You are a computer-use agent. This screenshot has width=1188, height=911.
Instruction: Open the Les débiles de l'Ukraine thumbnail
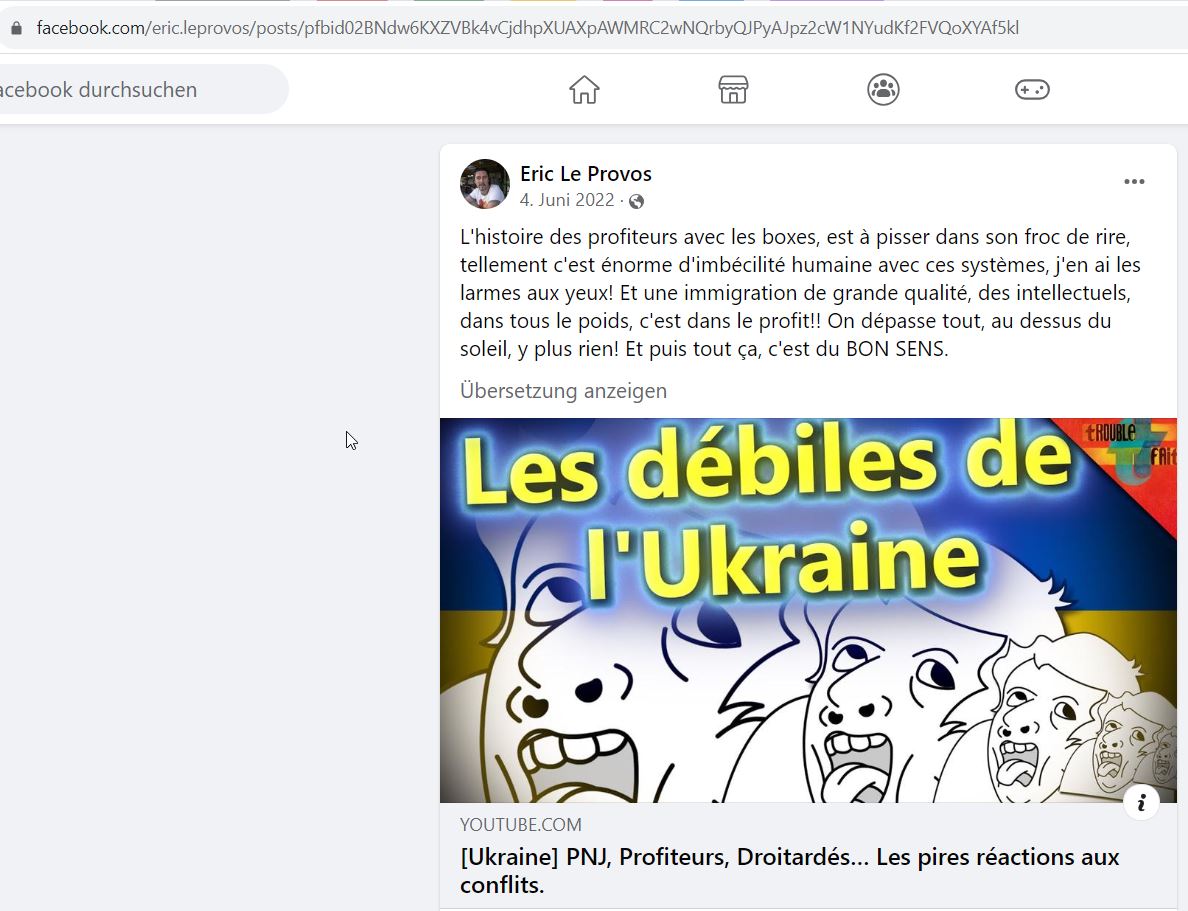pyautogui.click(x=808, y=610)
